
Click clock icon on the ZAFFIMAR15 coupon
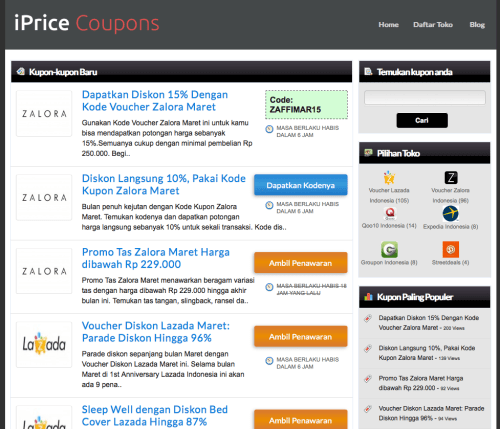pos(269,129)
